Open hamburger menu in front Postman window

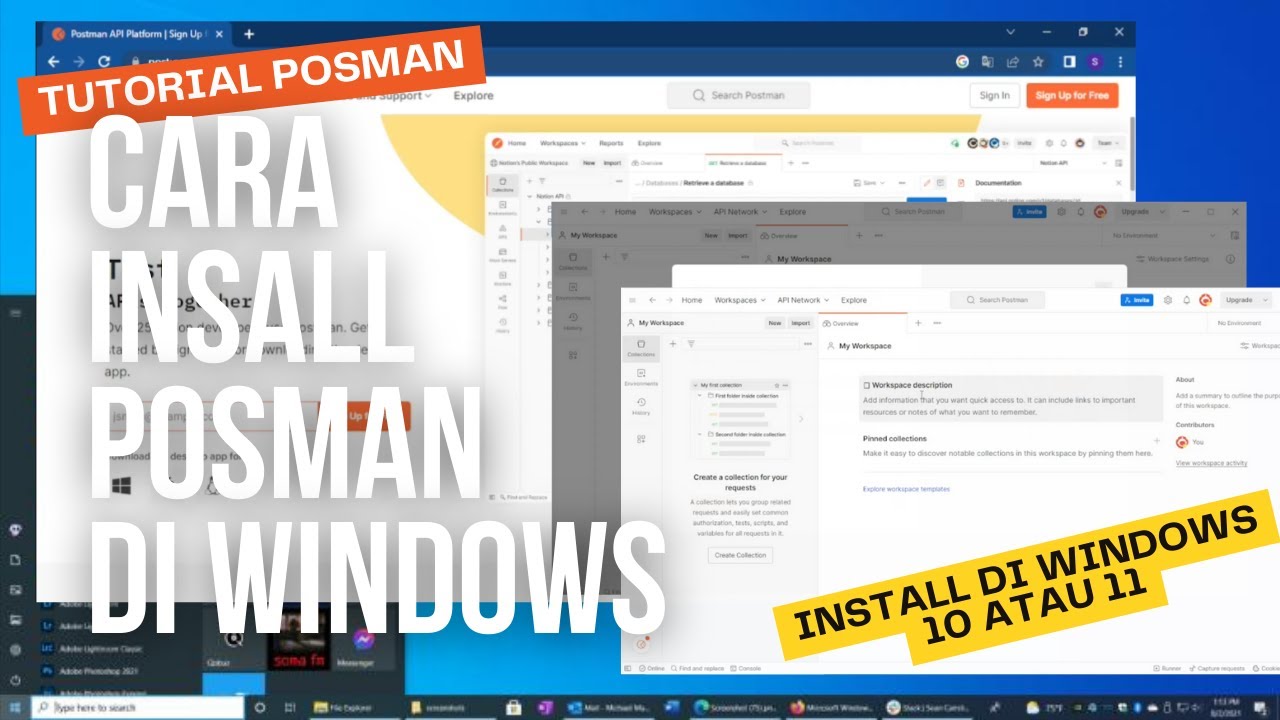(x=632, y=300)
